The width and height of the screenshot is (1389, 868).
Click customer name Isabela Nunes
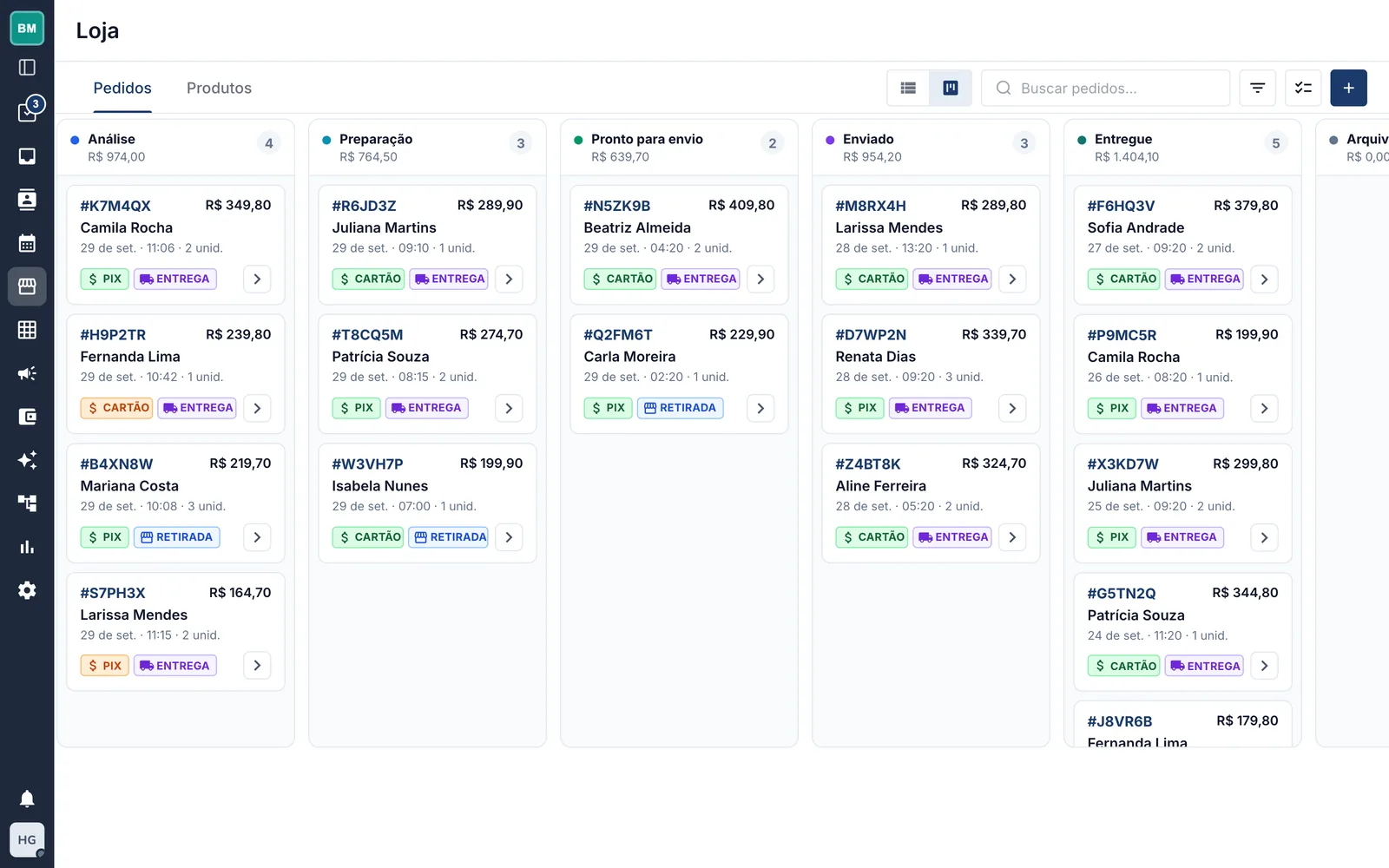[x=379, y=486]
